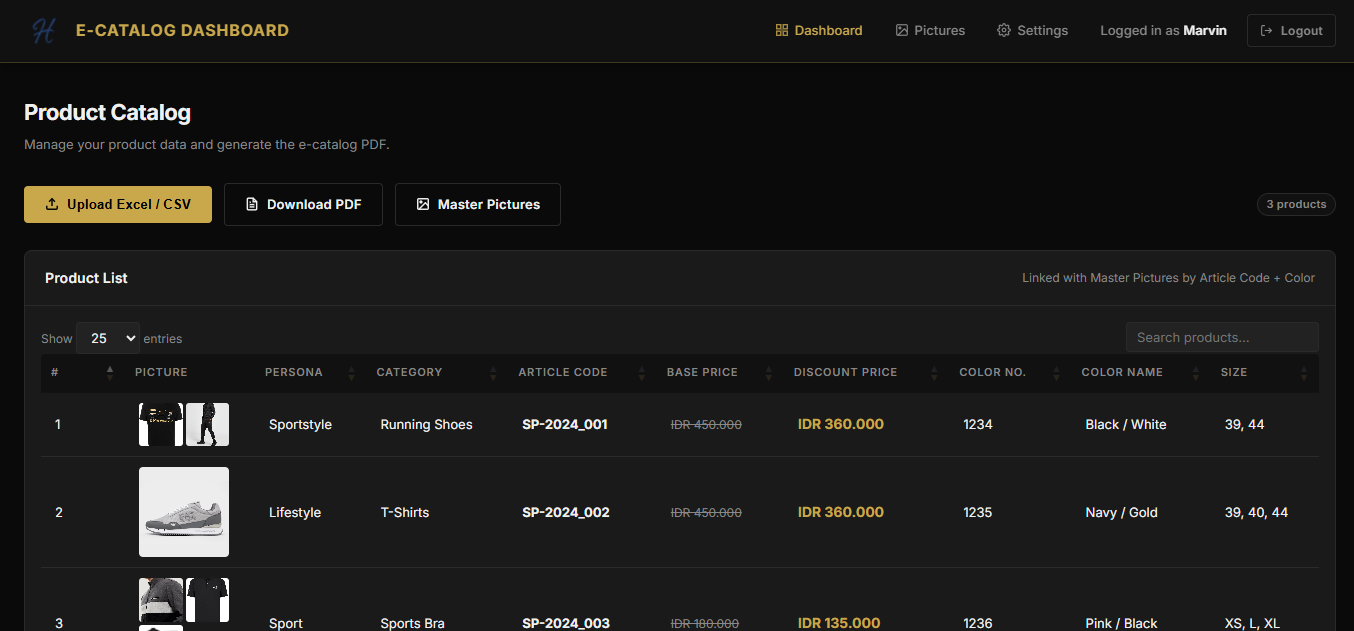Click sizes XS, L, XL
Viewport: 1354px width, 631px height.
coord(1252,623)
